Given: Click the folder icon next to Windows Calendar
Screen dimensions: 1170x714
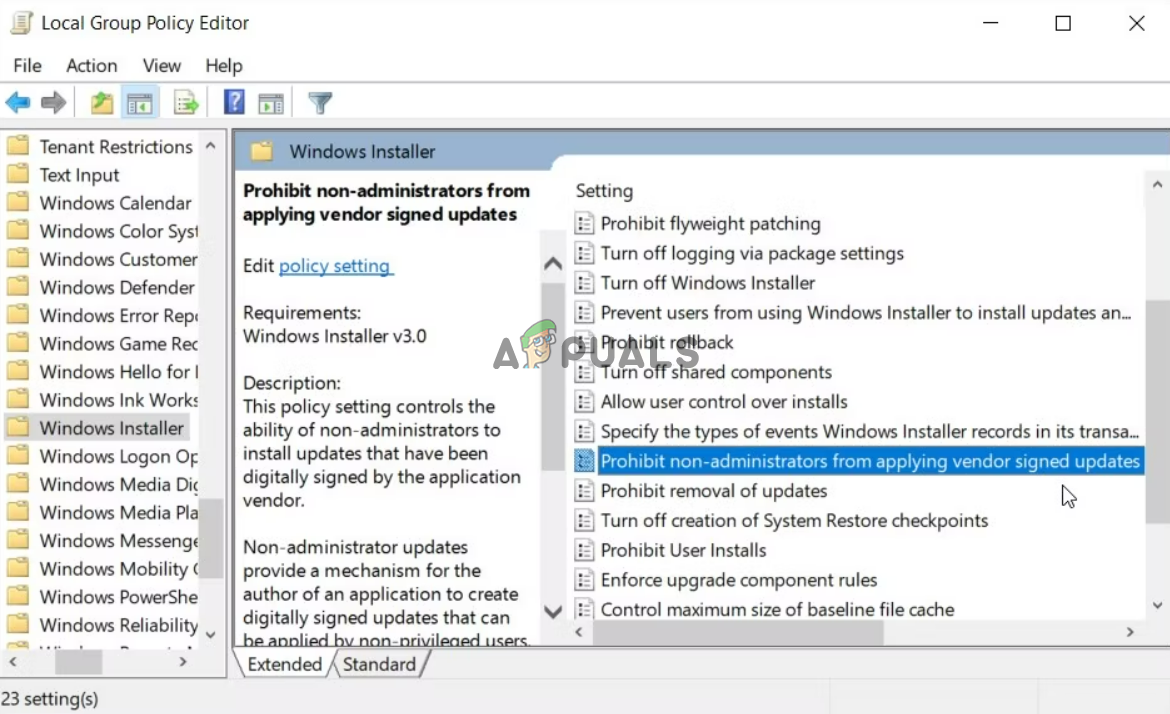Looking at the screenshot, I should [18, 202].
